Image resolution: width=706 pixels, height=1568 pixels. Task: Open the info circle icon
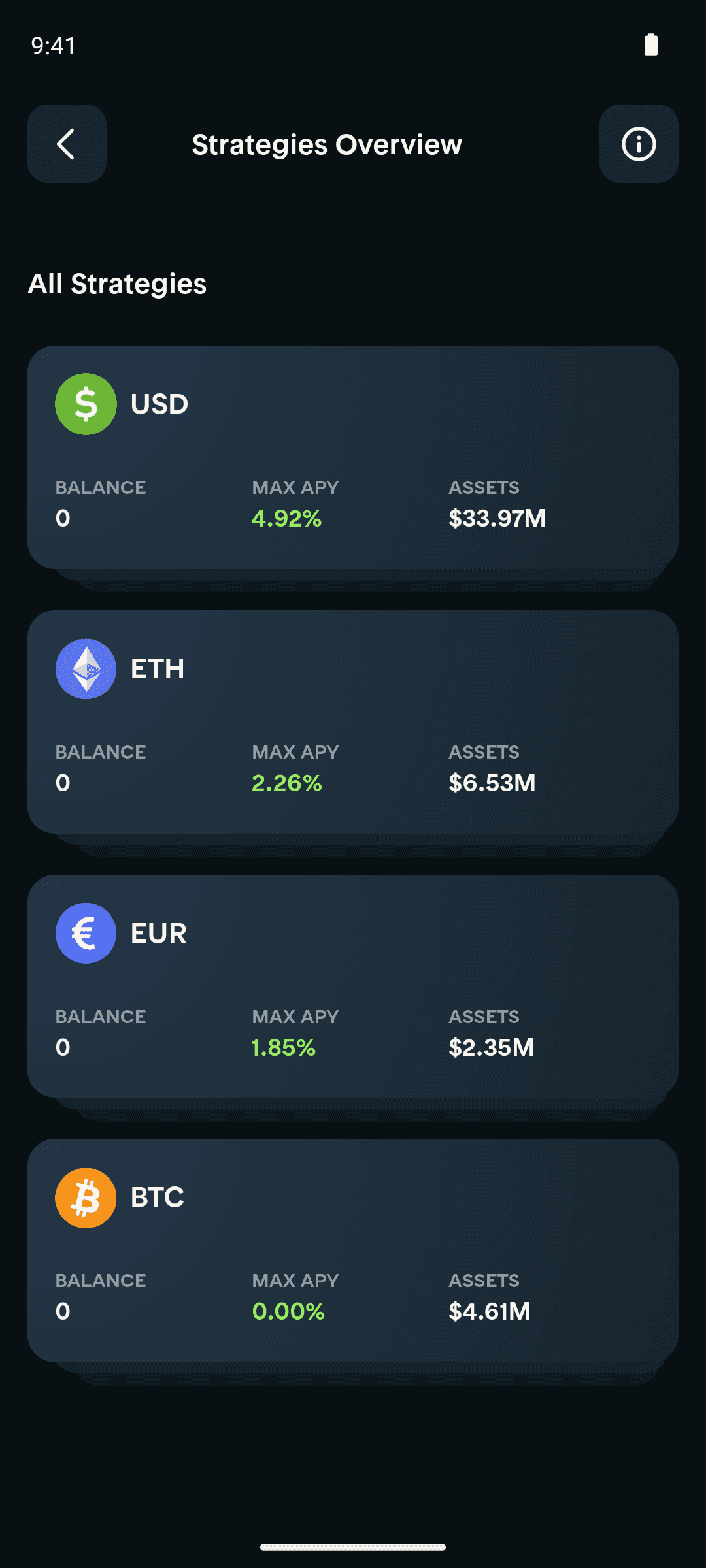pos(639,144)
